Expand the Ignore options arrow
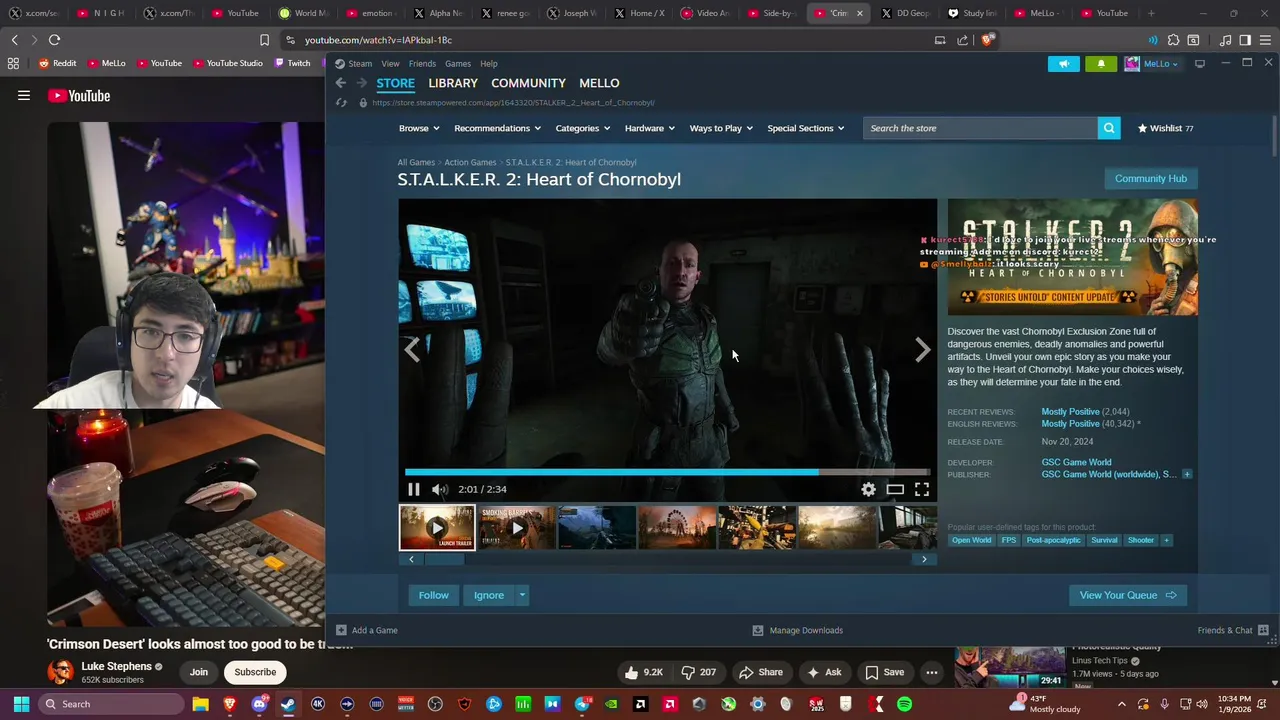Screen dimensions: 1280x720 [522, 595]
